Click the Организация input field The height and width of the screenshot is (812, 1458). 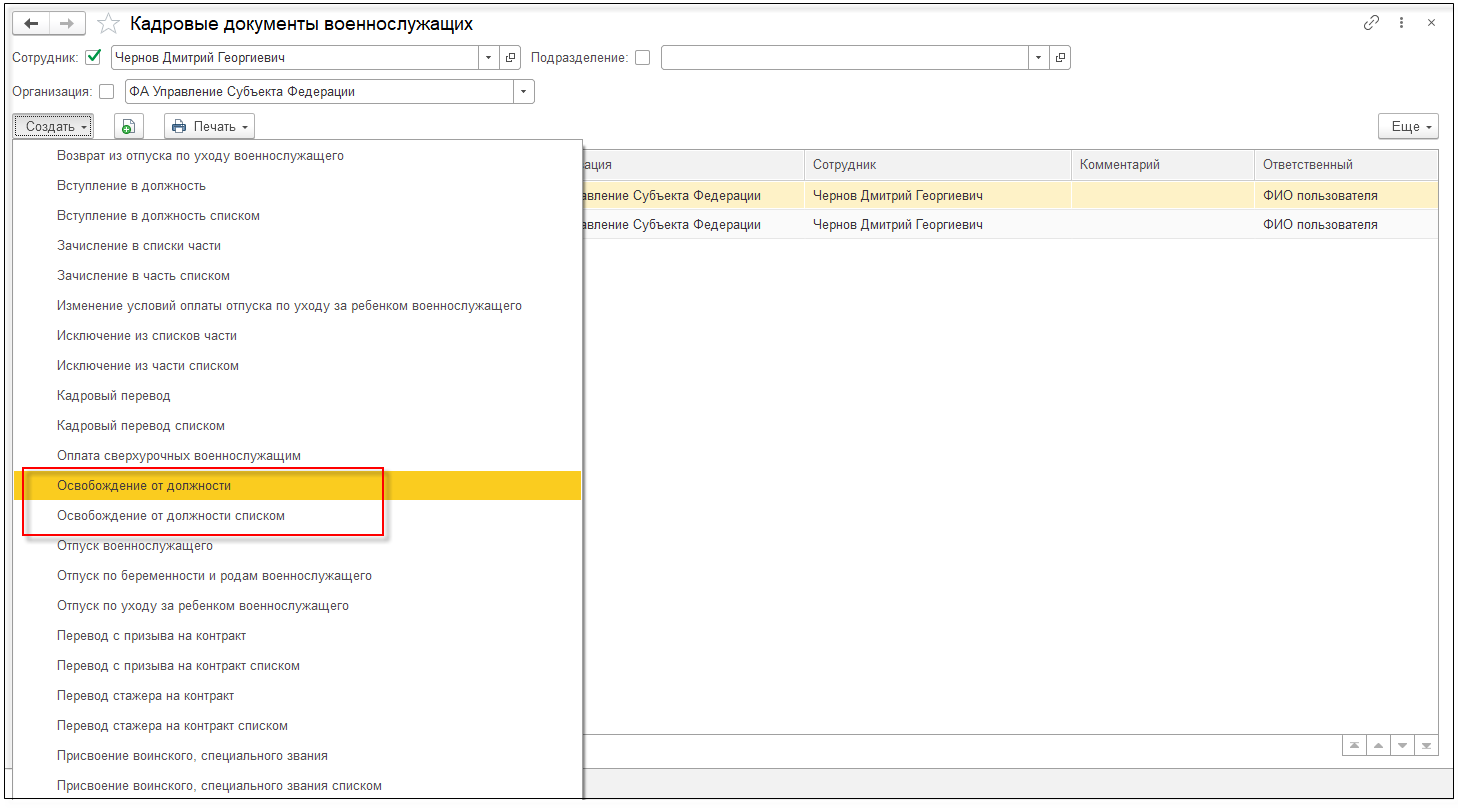click(x=319, y=92)
